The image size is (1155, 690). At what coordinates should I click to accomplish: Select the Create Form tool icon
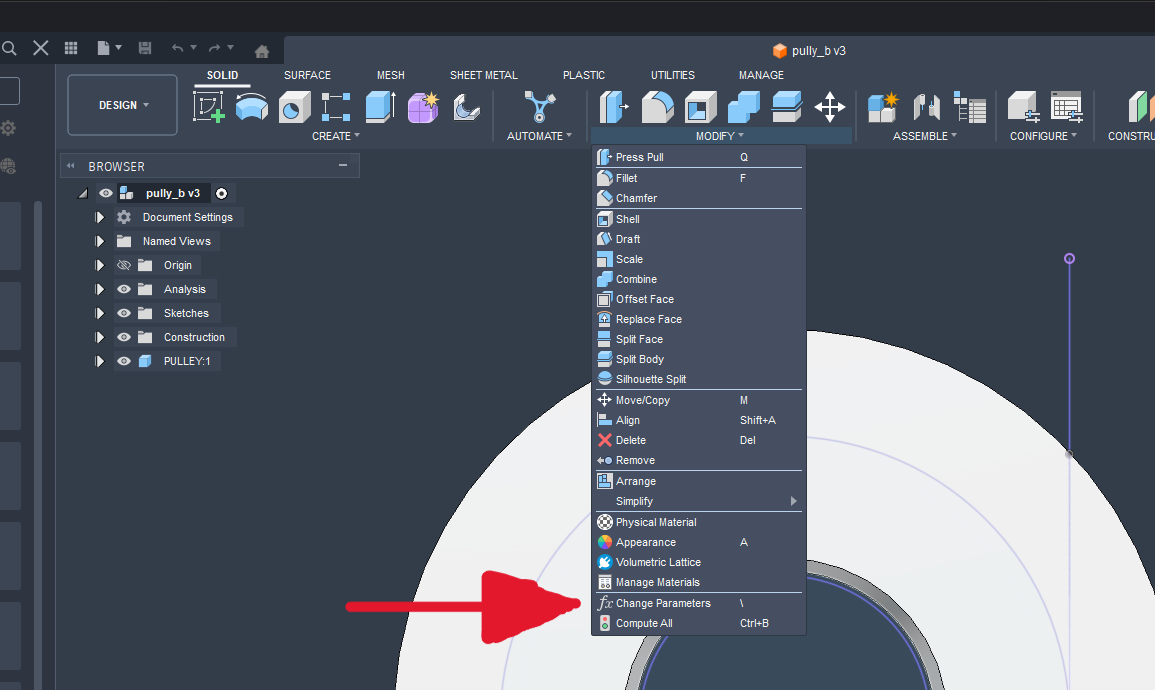[x=423, y=107]
